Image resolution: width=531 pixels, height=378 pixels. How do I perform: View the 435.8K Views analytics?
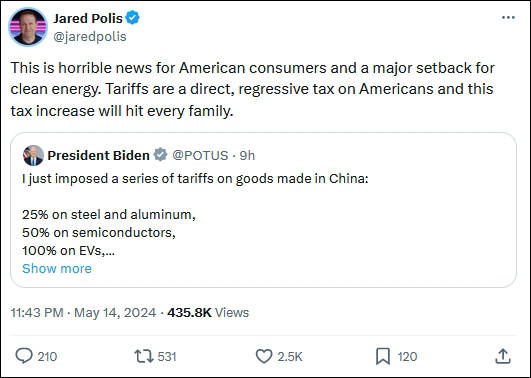208,312
